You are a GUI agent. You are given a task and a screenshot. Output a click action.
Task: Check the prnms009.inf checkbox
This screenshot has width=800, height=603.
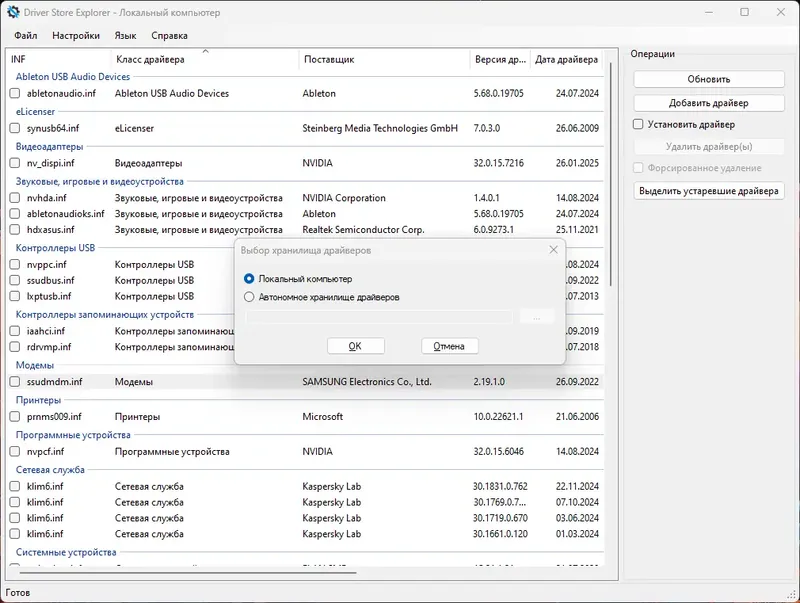click(15, 417)
